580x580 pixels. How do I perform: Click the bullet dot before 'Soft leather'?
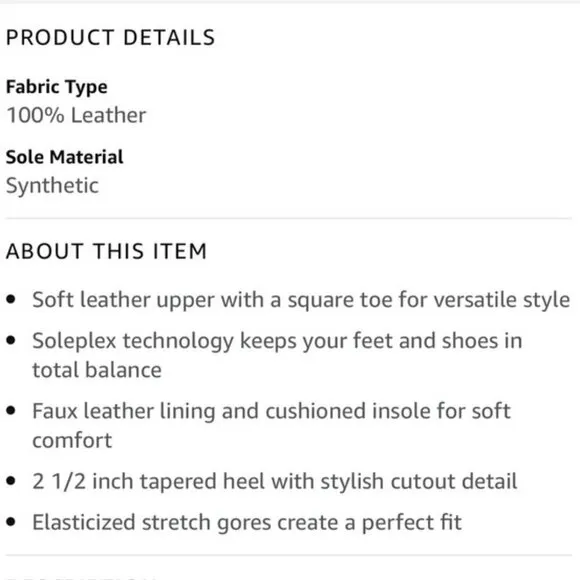pyautogui.click(x=11, y=299)
